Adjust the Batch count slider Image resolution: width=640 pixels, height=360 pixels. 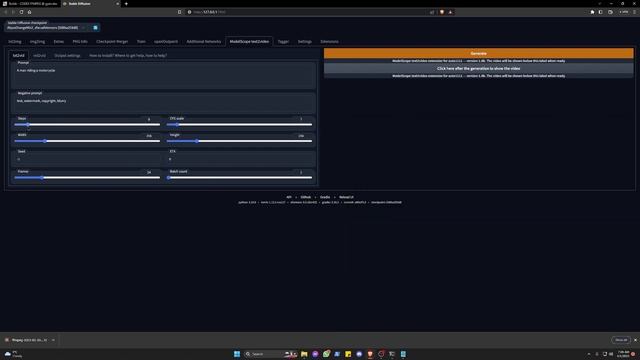(239, 178)
